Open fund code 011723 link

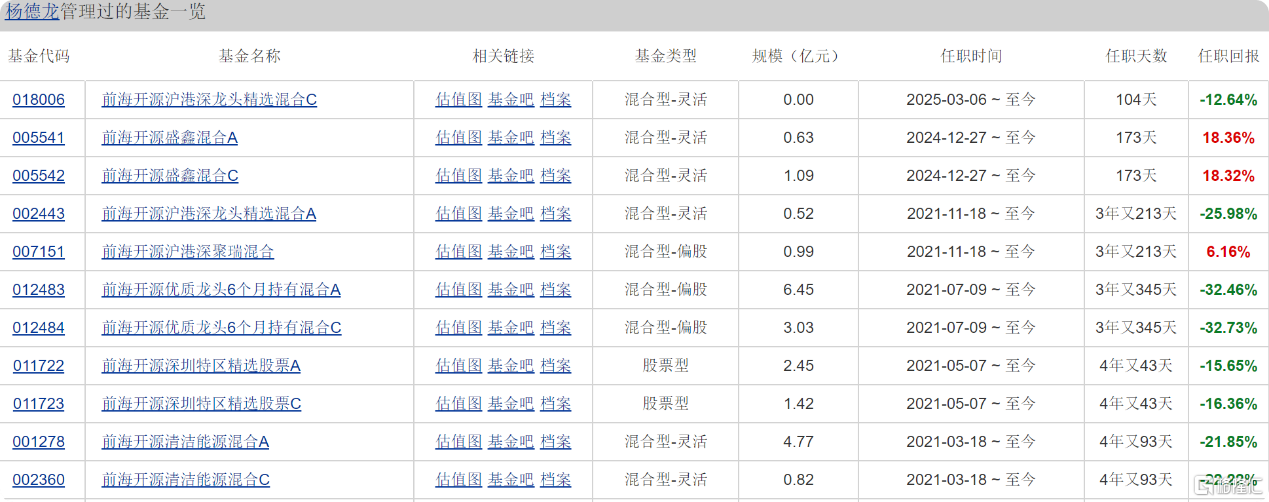pos(39,404)
